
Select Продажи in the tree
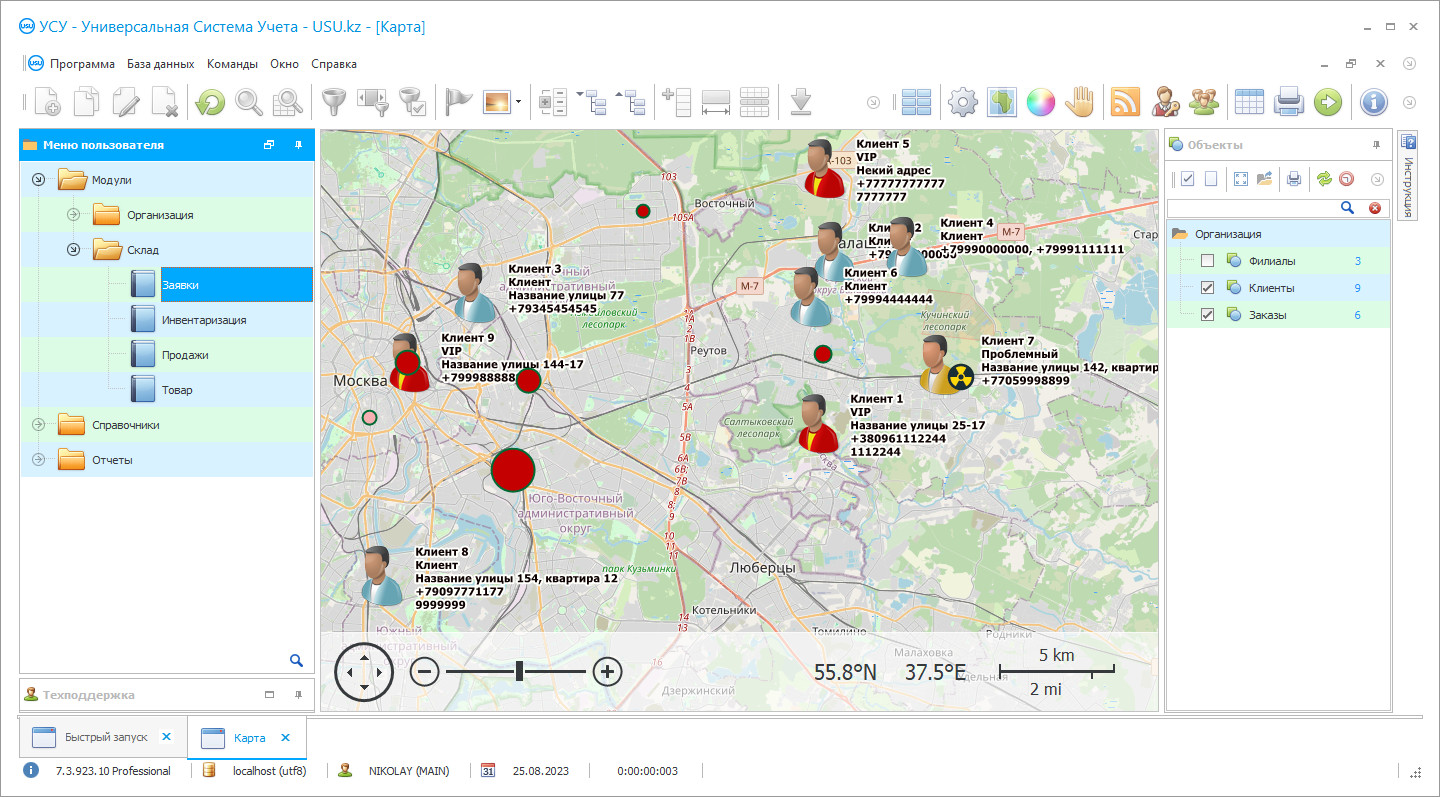click(185, 355)
